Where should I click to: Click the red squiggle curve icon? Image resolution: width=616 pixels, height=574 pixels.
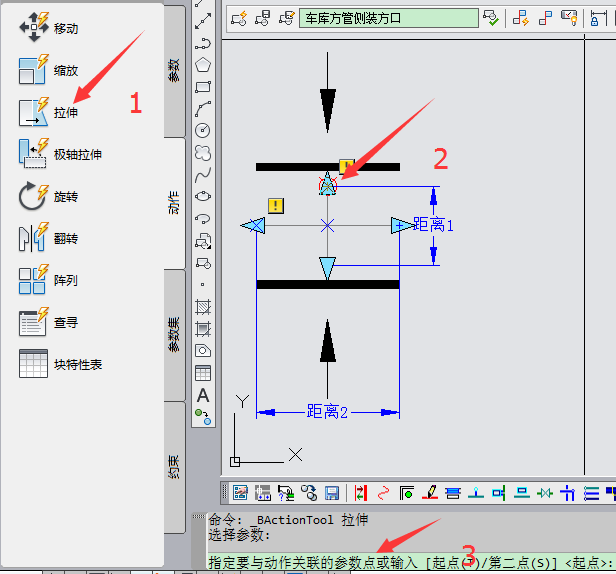(383, 493)
